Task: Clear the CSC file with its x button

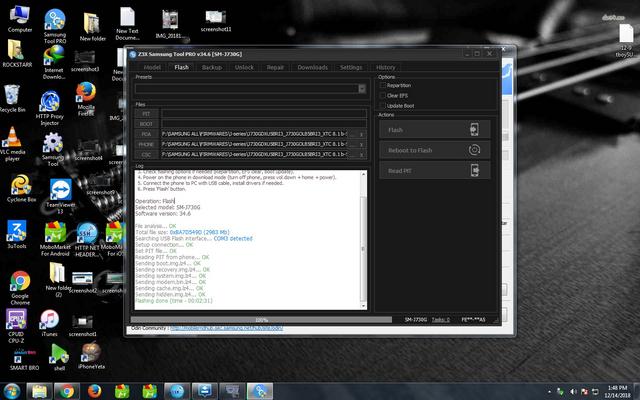Action: click(x=361, y=155)
